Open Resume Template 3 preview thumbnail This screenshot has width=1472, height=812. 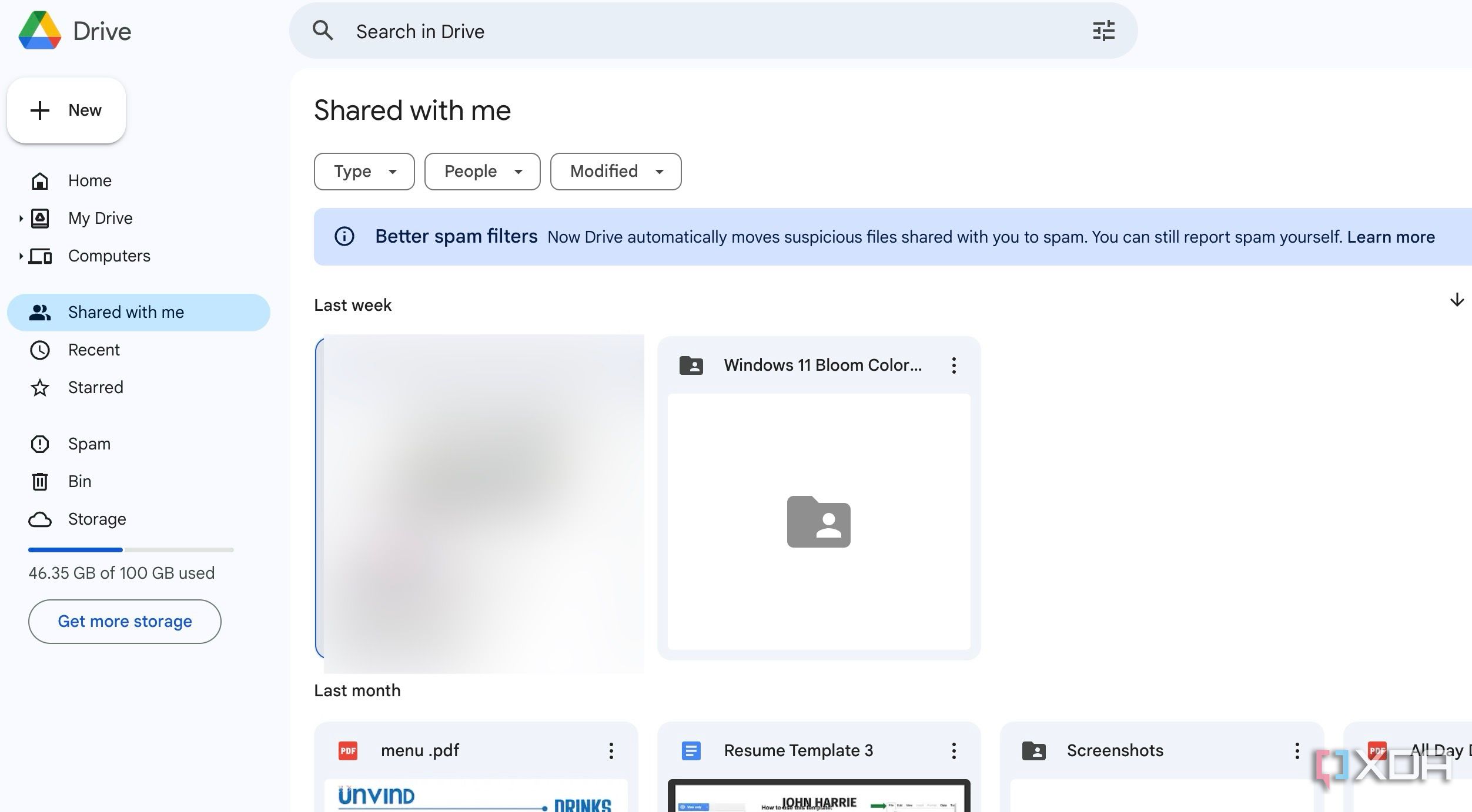coord(819,796)
